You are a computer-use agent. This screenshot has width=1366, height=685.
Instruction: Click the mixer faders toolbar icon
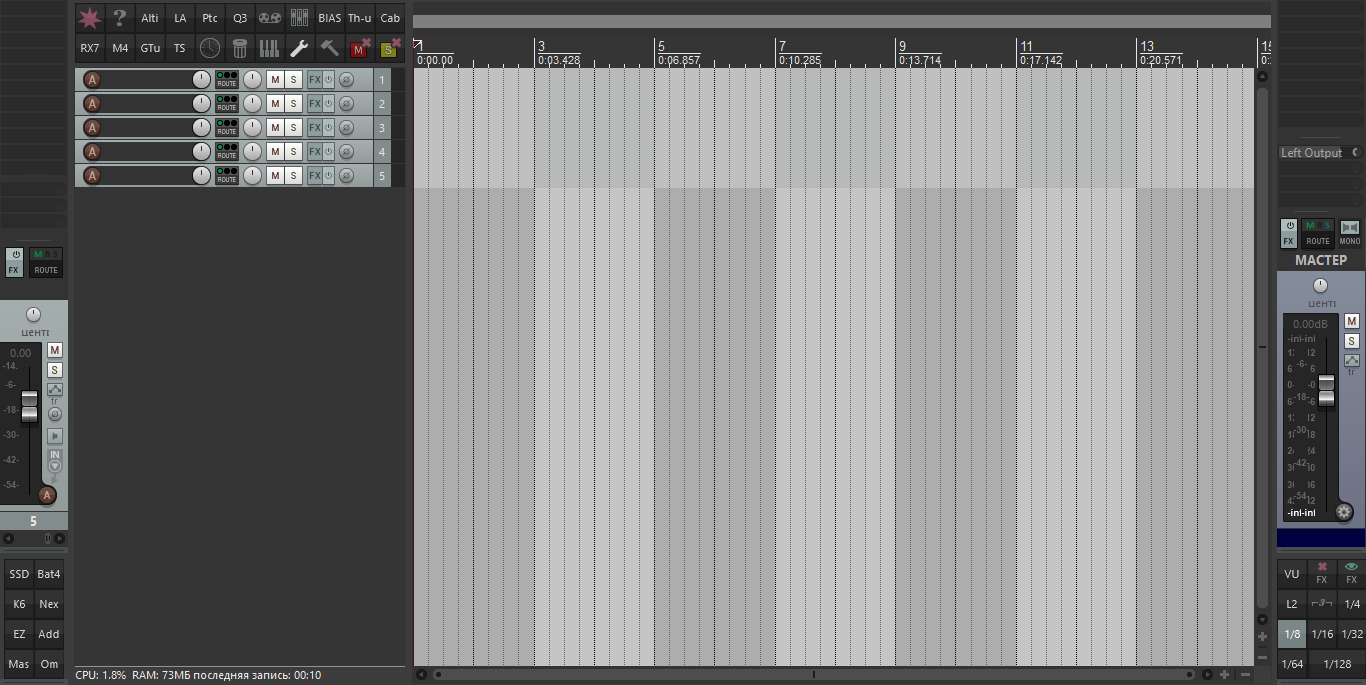pyautogui.click(x=299, y=18)
